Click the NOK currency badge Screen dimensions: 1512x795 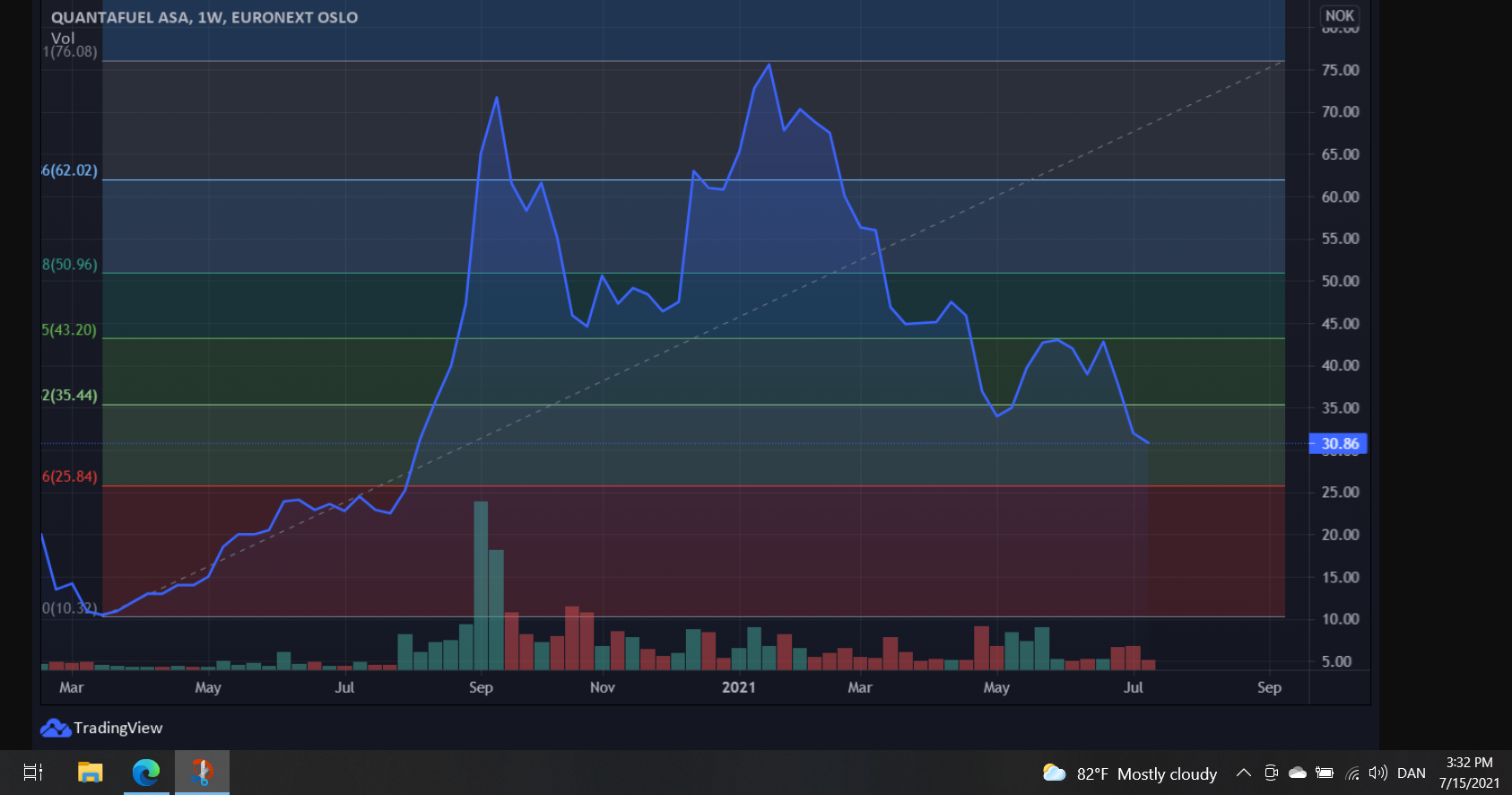pyautogui.click(x=1340, y=15)
